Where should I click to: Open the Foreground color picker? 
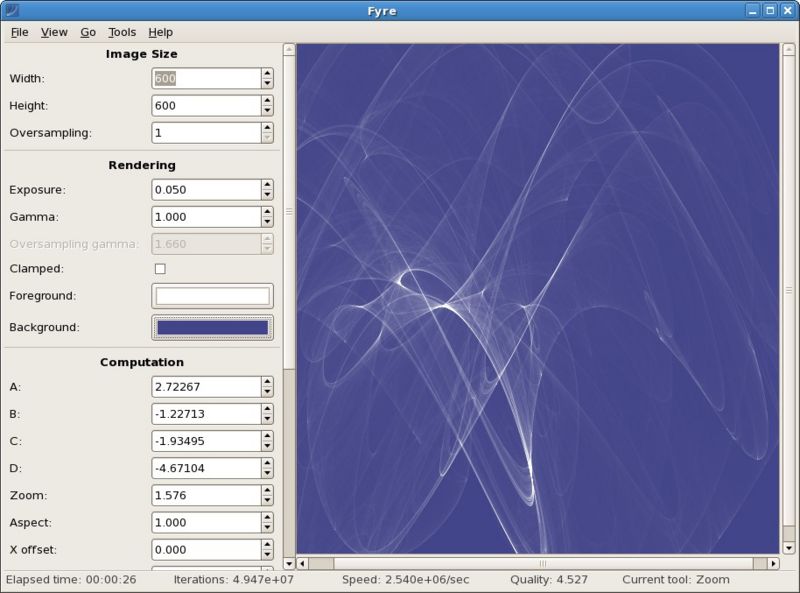[x=212, y=296]
